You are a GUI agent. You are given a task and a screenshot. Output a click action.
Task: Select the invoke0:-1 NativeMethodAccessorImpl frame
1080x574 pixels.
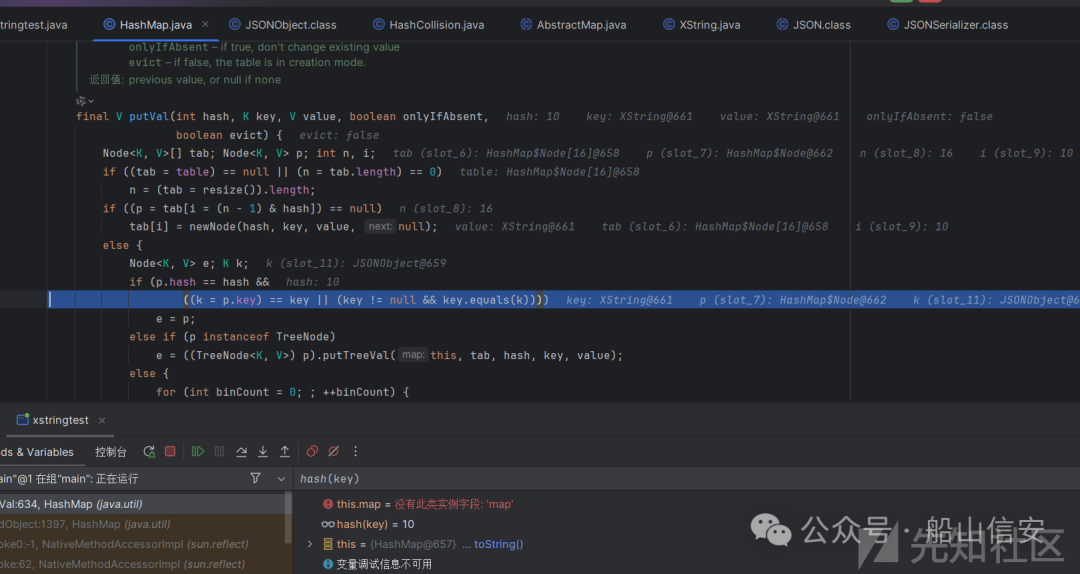(143, 544)
